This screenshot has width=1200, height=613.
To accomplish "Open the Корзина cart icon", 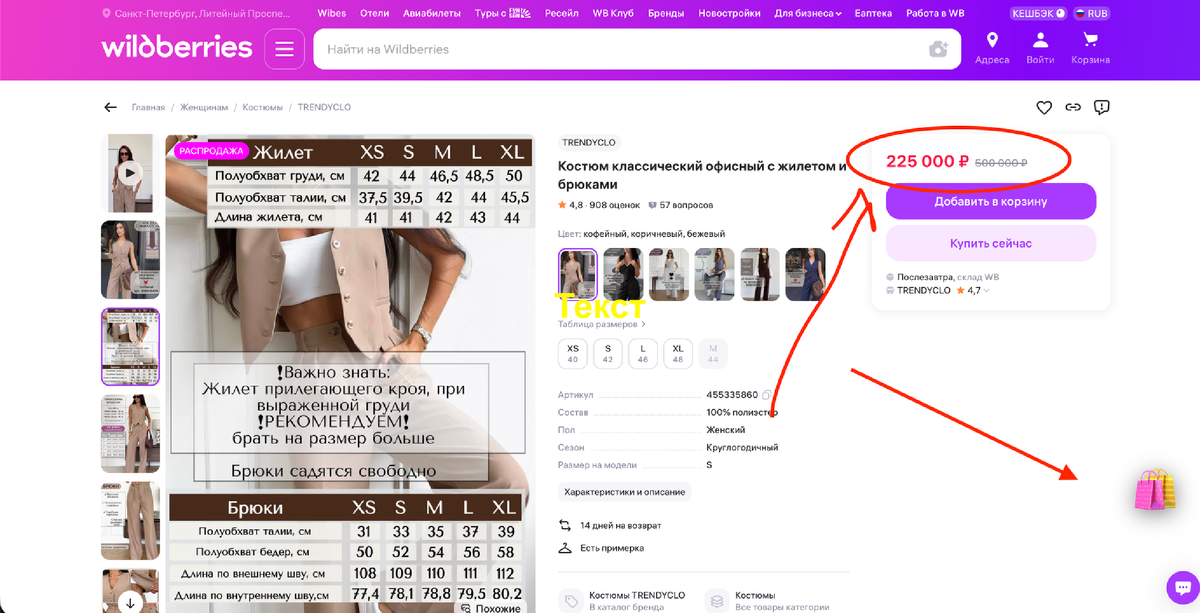I will pos(1090,47).
